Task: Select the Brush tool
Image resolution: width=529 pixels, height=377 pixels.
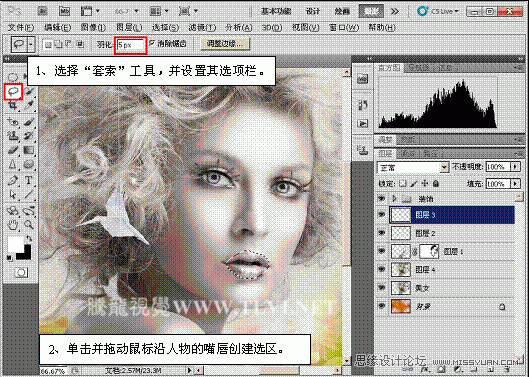Action: (30, 121)
